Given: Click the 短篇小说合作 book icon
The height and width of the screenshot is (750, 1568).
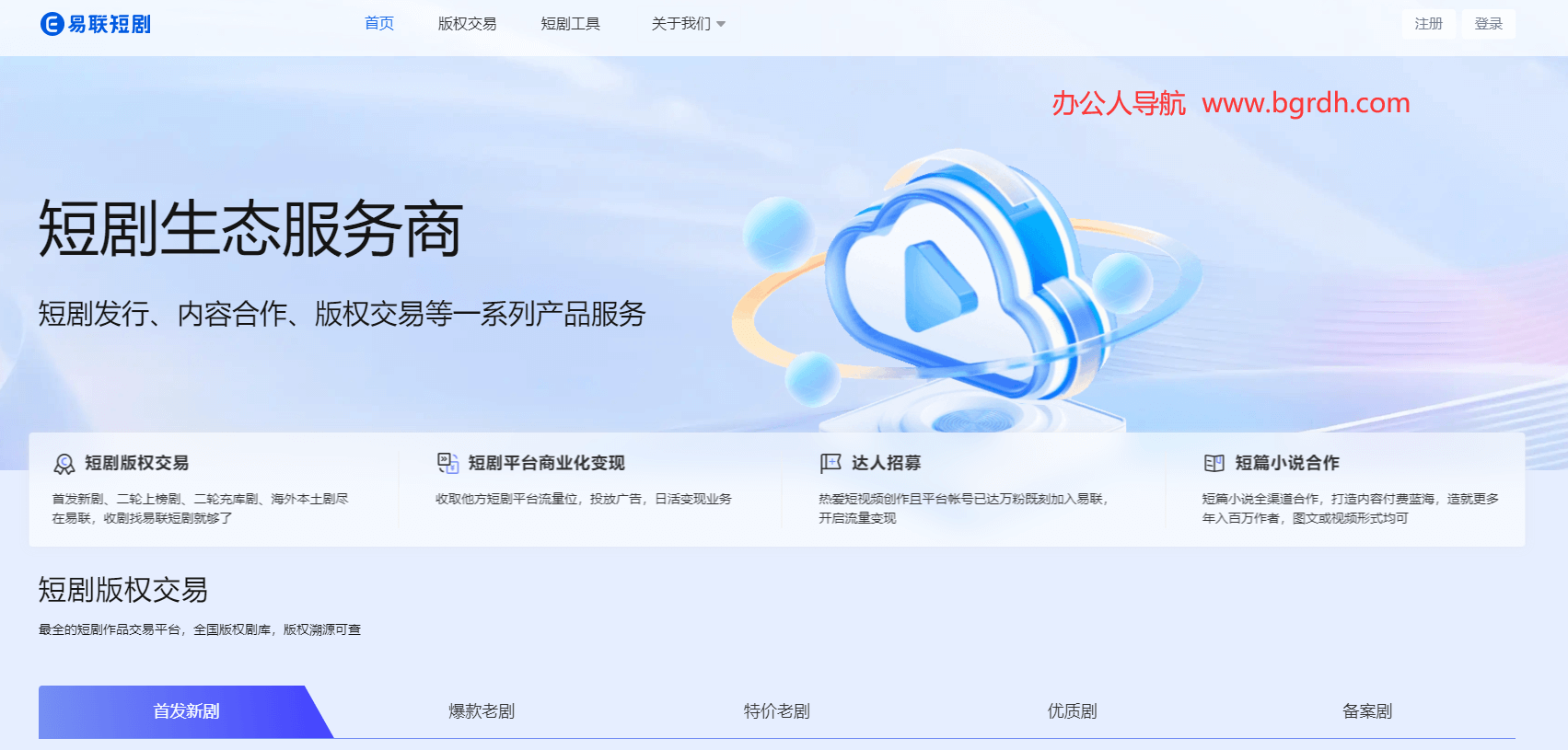Looking at the screenshot, I should pyautogui.click(x=1214, y=463).
